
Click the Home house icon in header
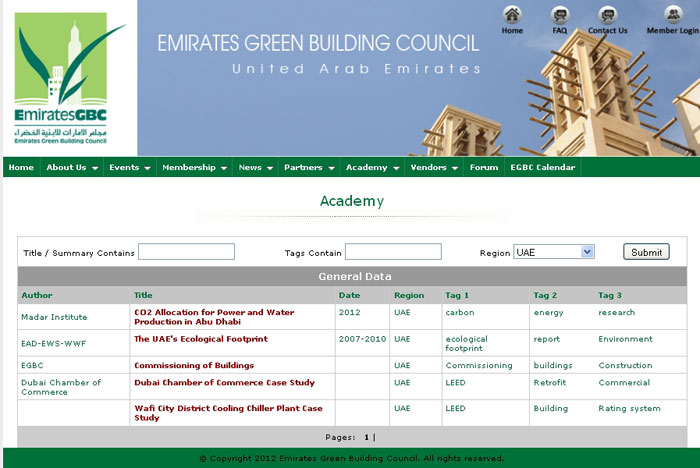512,14
